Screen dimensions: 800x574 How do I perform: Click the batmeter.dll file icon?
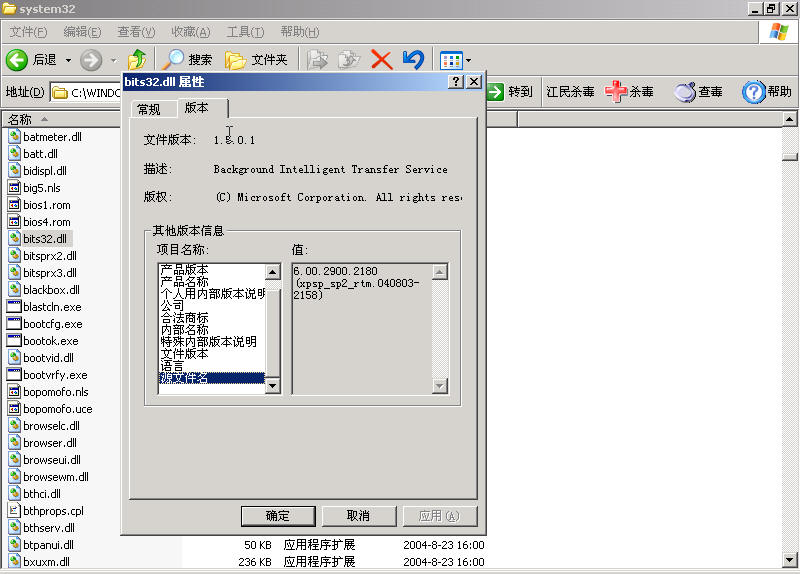click(15, 136)
